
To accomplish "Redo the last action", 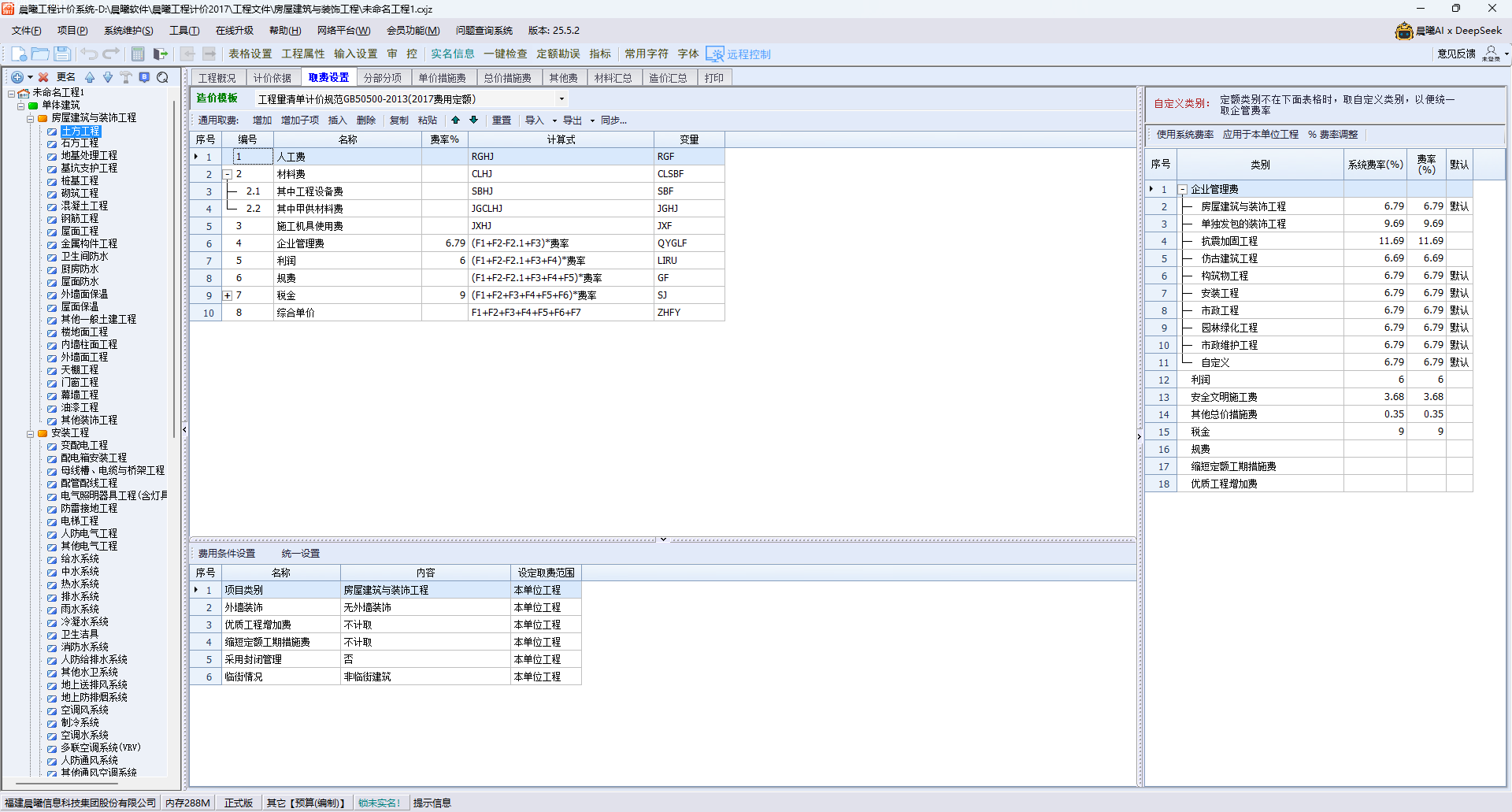I will click(x=111, y=54).
